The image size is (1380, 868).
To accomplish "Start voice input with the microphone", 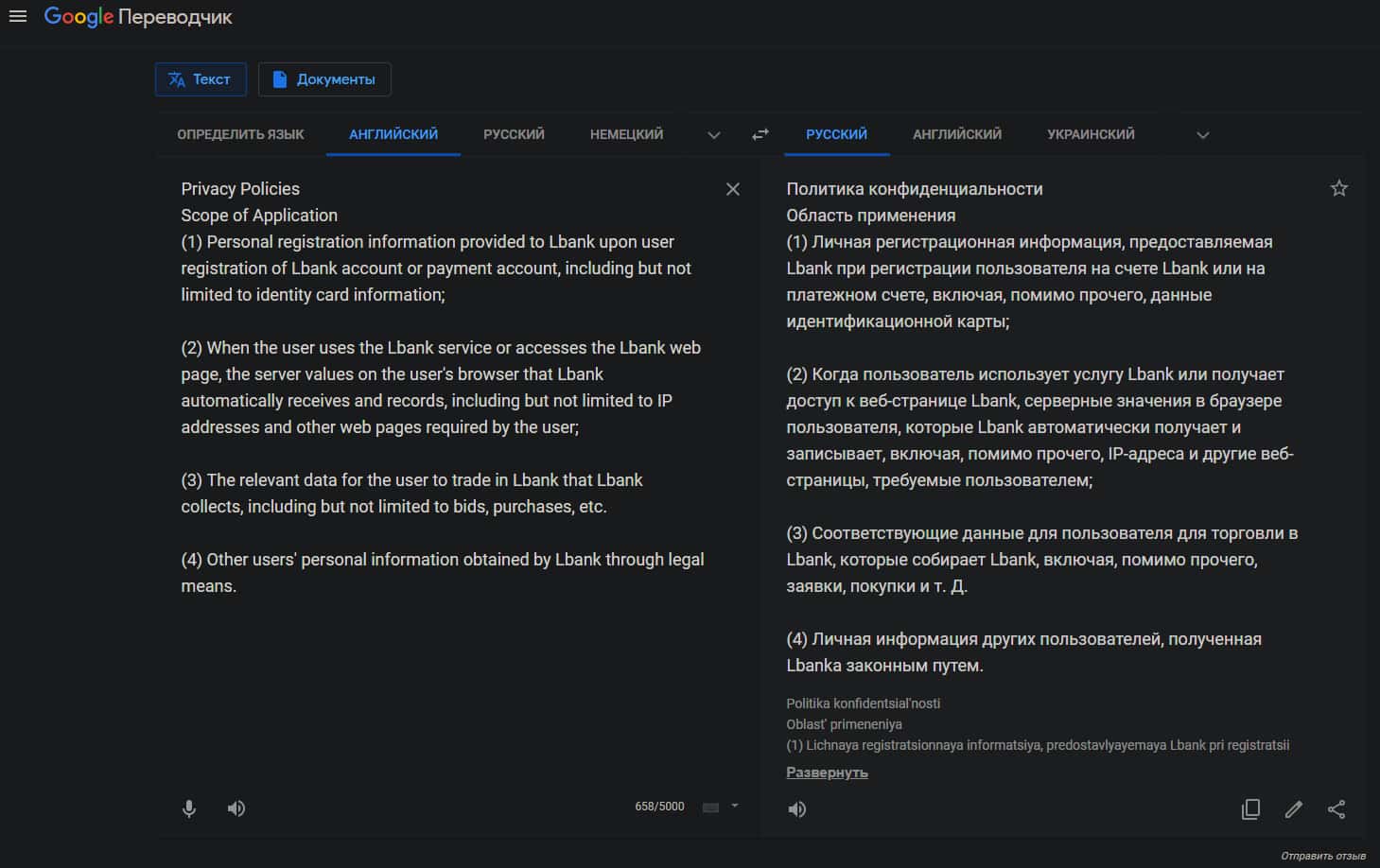I will click(189, 808).
